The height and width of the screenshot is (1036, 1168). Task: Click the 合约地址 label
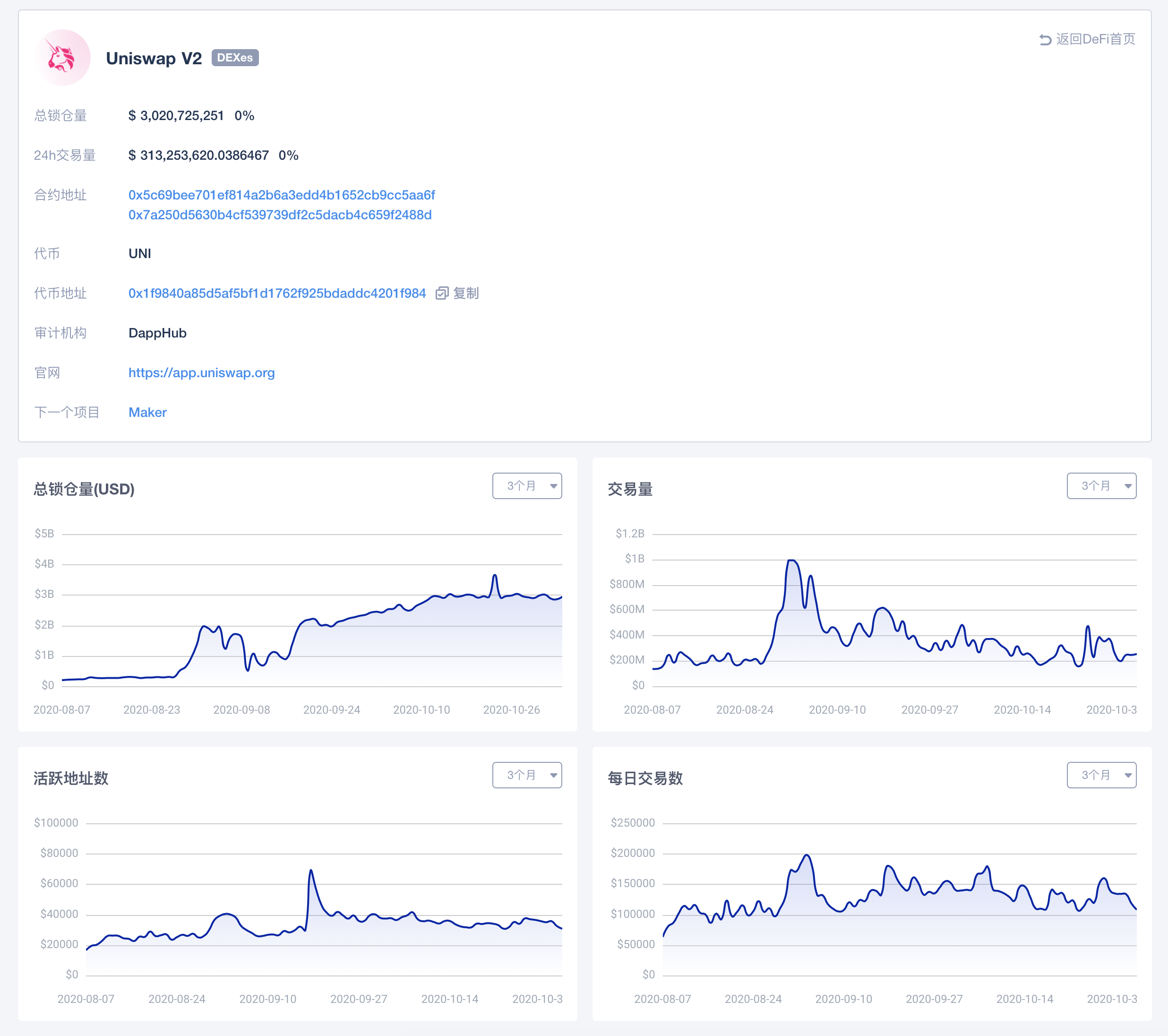60,195
